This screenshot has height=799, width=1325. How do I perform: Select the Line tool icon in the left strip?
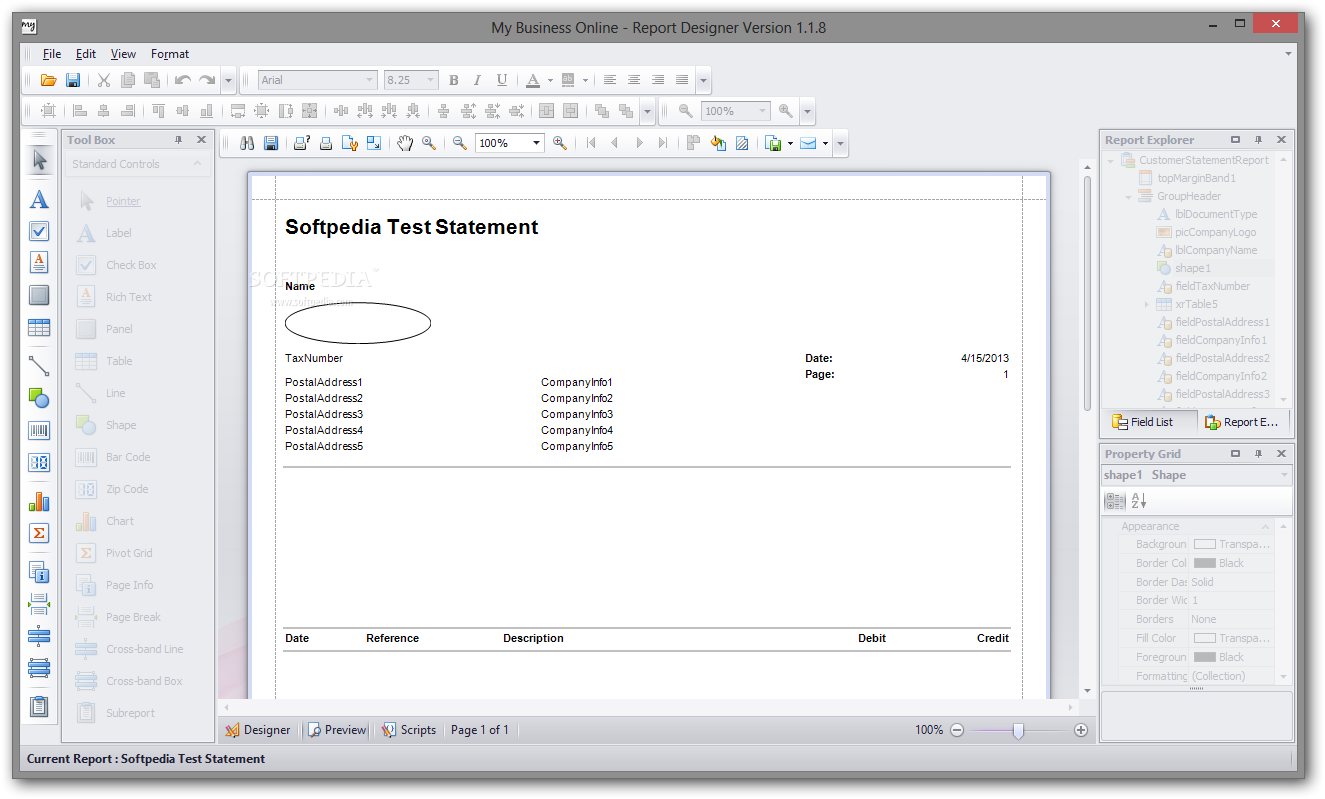point(39,365)
